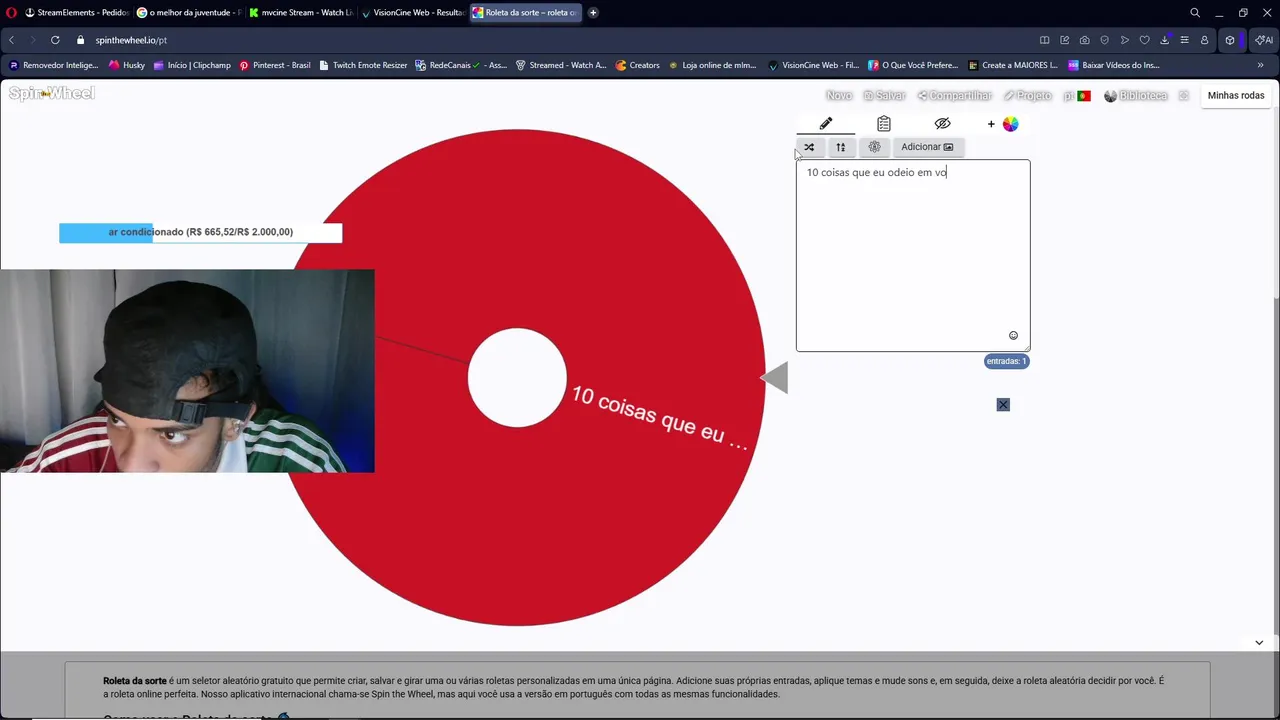Click the browser back arrow
Viewport: 1280px width, 720px height.
11,40
